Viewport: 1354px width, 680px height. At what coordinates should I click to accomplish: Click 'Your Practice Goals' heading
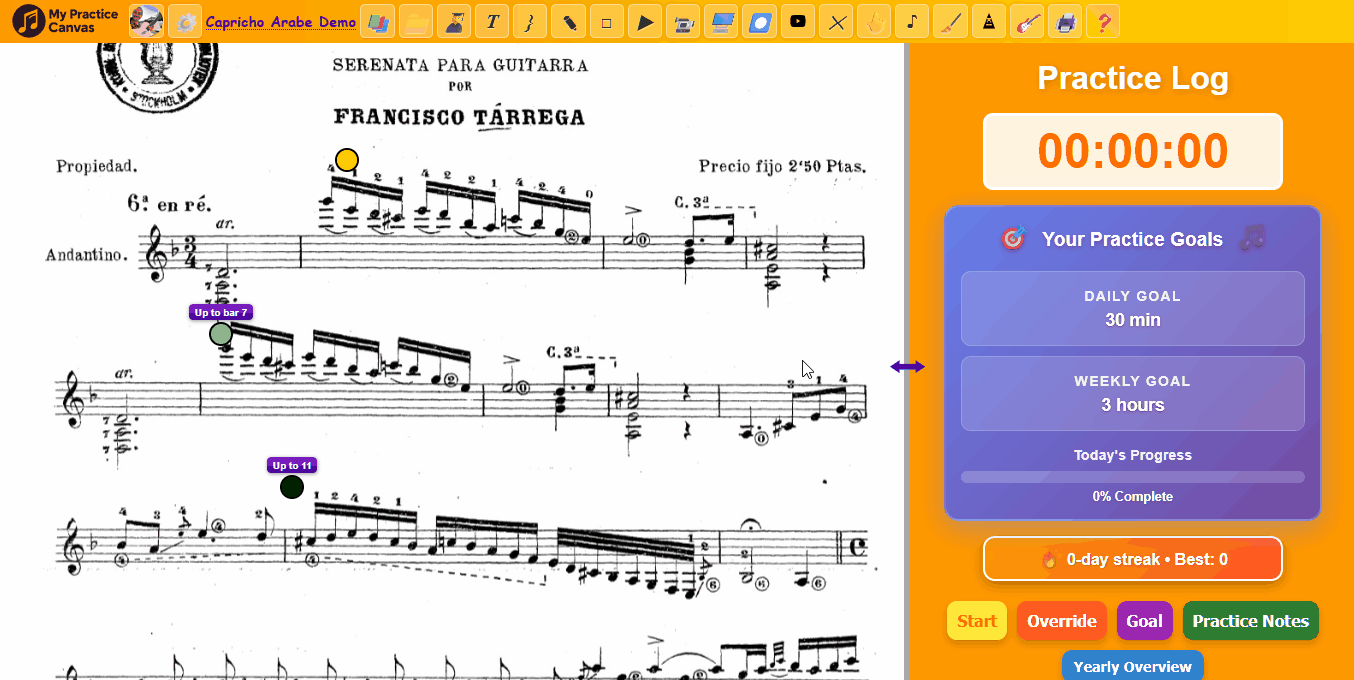[x=1132, y=239]
